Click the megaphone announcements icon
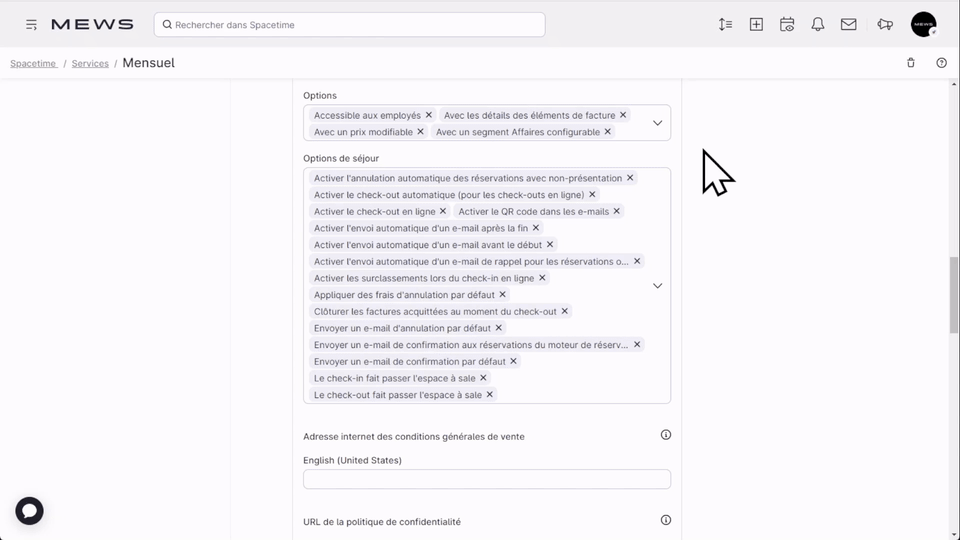960x540 pixels. (884, 24)
